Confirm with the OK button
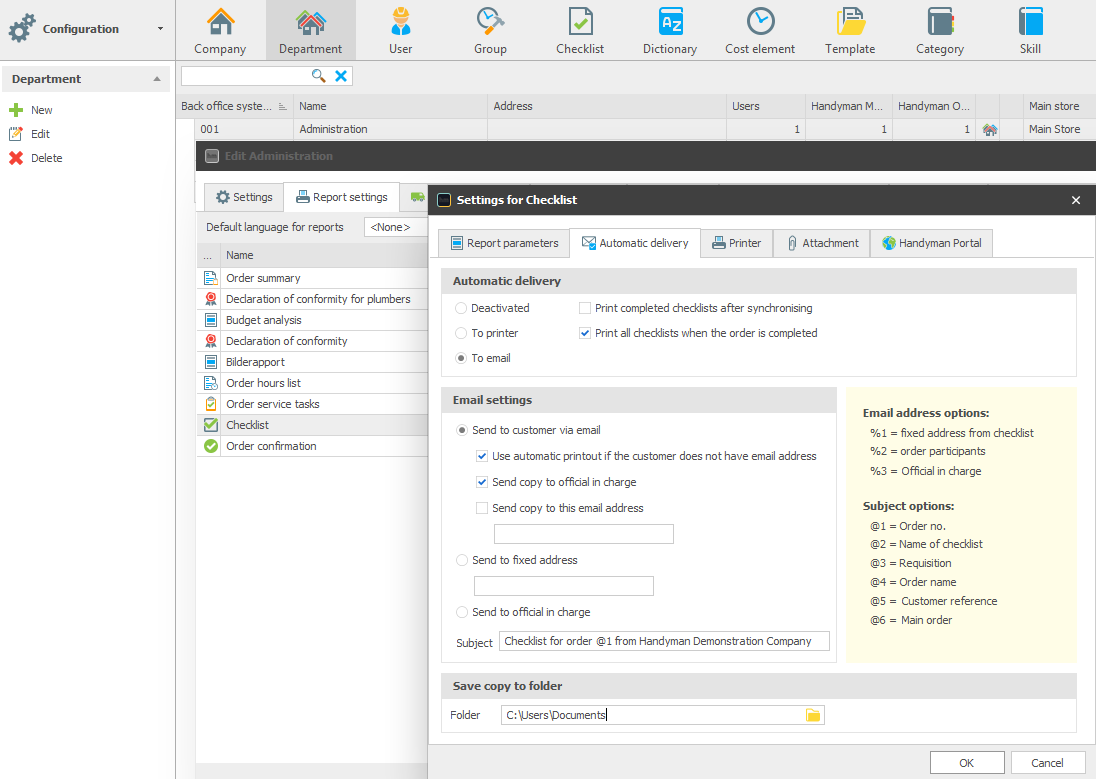The height and width of the screenshot is (779, 1096). coord(967,763)
